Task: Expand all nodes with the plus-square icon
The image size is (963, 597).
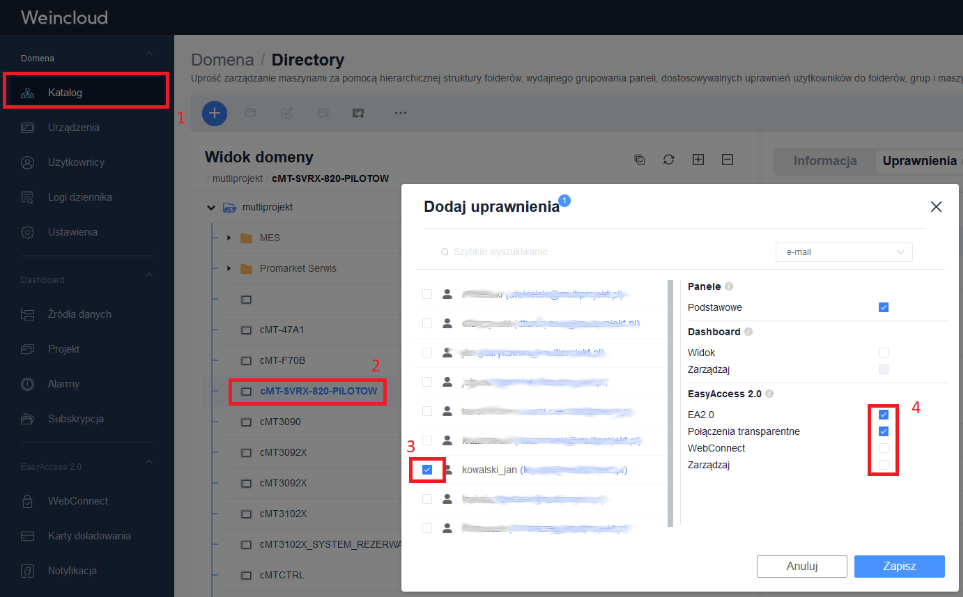Action: point(698,160)
